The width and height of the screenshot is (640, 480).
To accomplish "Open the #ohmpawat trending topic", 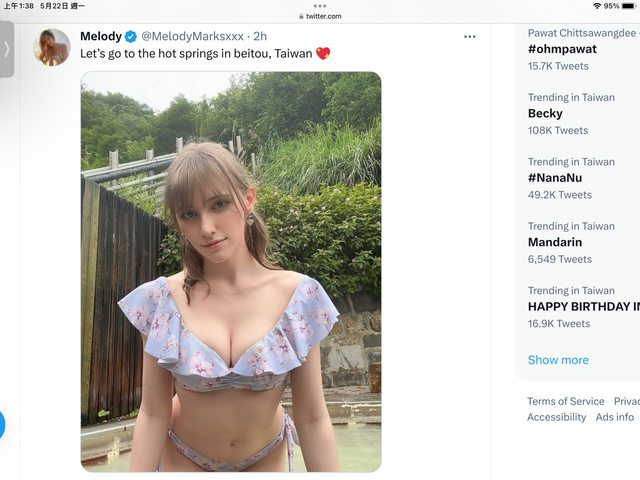I will tap(563, 49).
